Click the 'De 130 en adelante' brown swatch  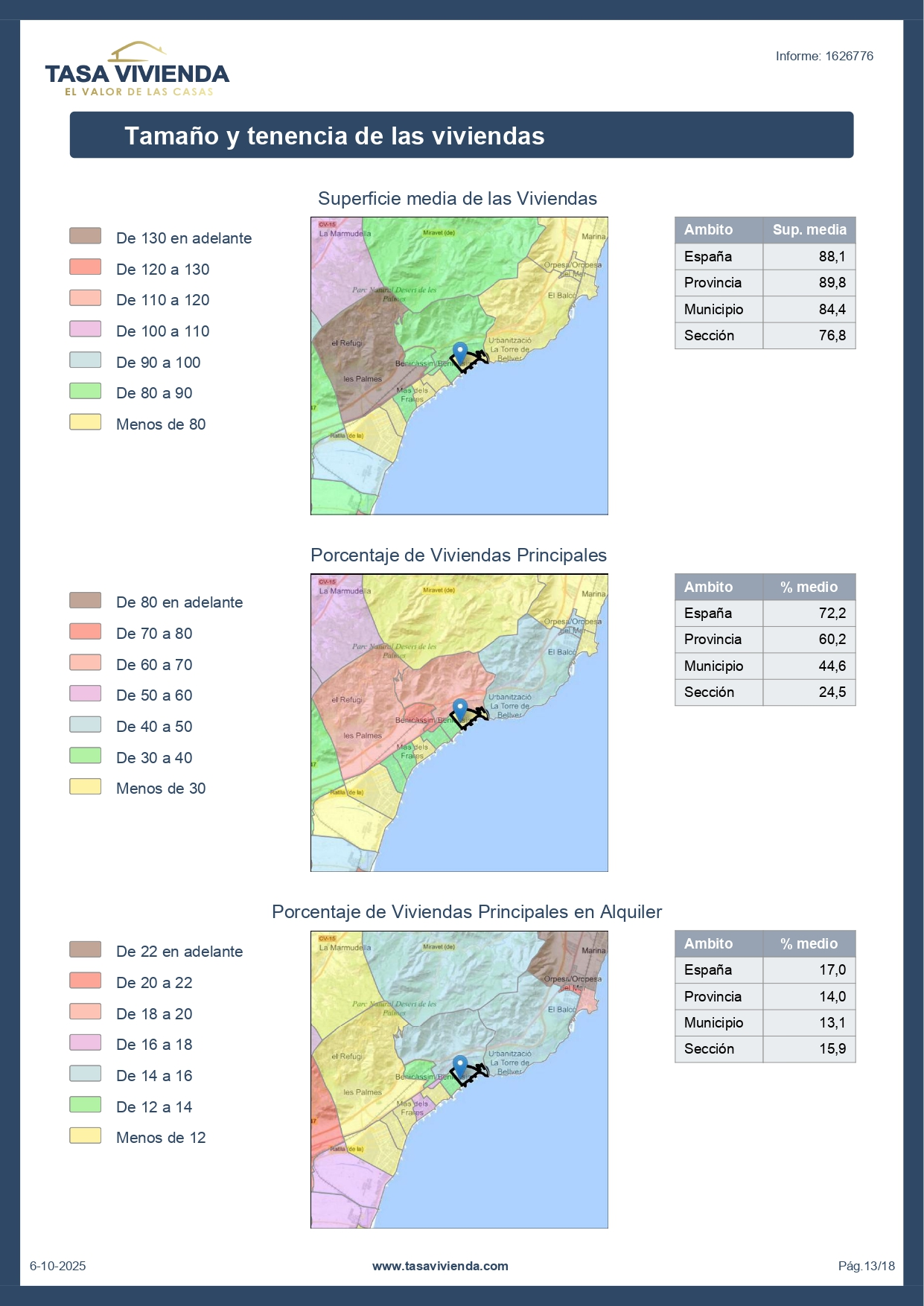click(85, 237)
